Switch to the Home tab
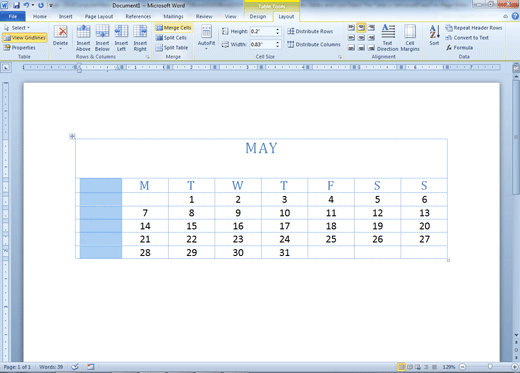Viewport: 520px width, 373px height. 40,16
